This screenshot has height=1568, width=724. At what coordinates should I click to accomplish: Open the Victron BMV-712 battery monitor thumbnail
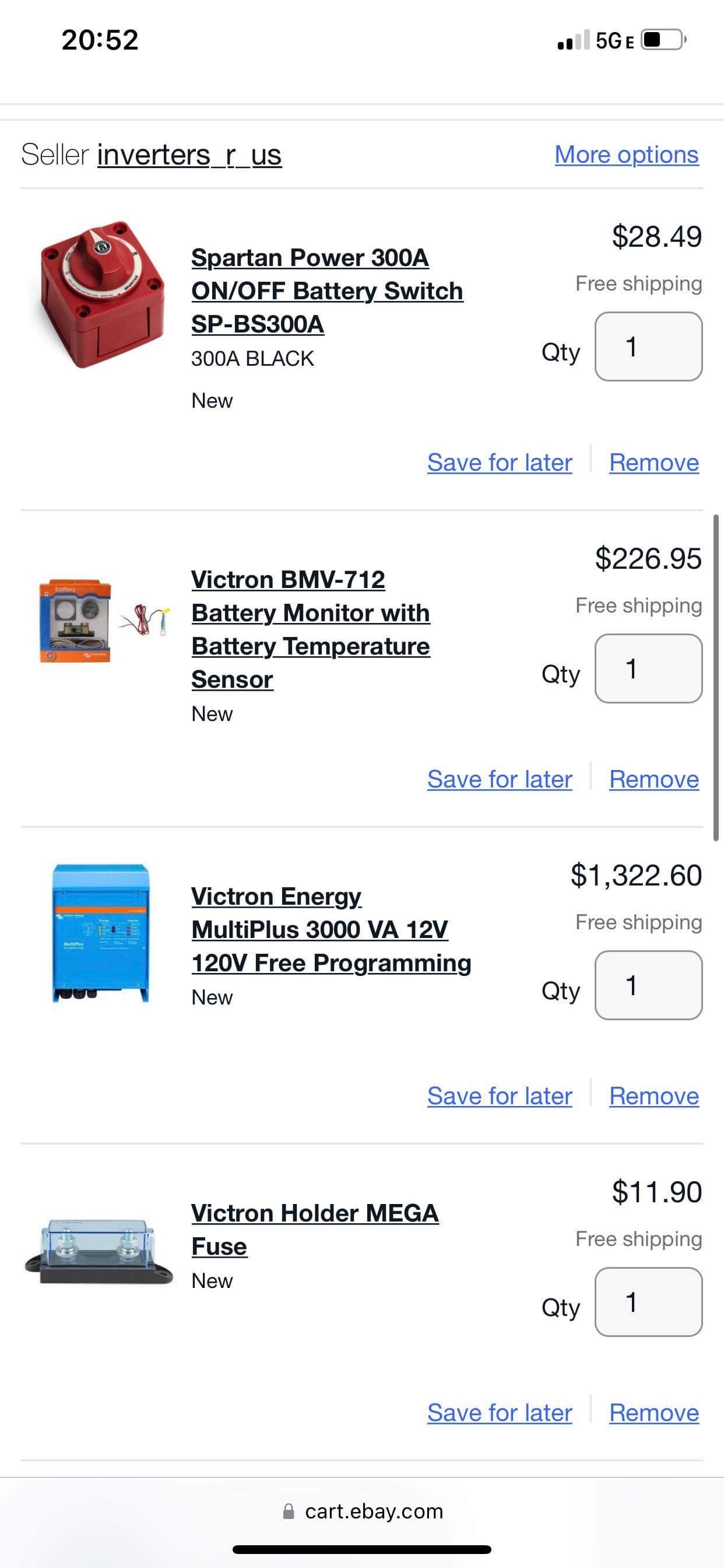101,620
